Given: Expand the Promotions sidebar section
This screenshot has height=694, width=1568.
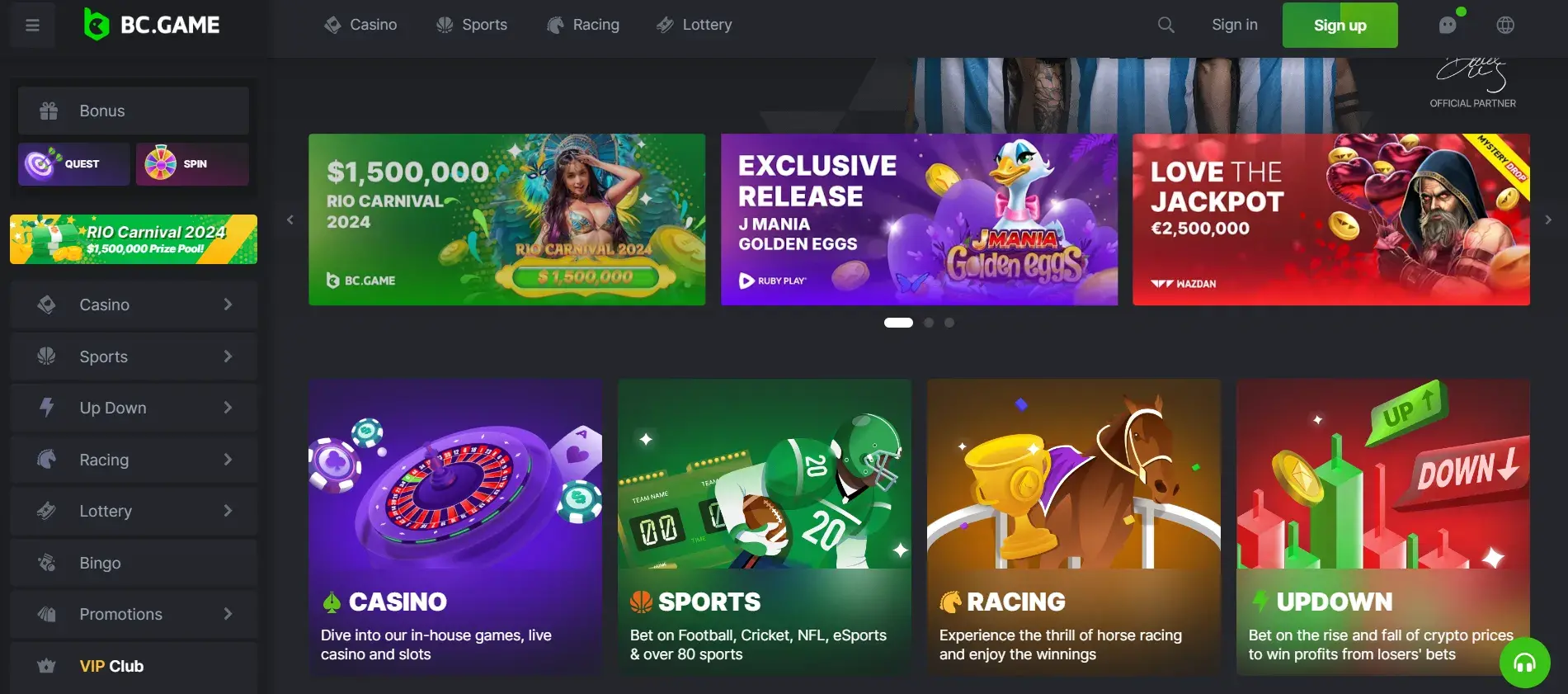Looking at the screenshot, I should tap(134, 614).
